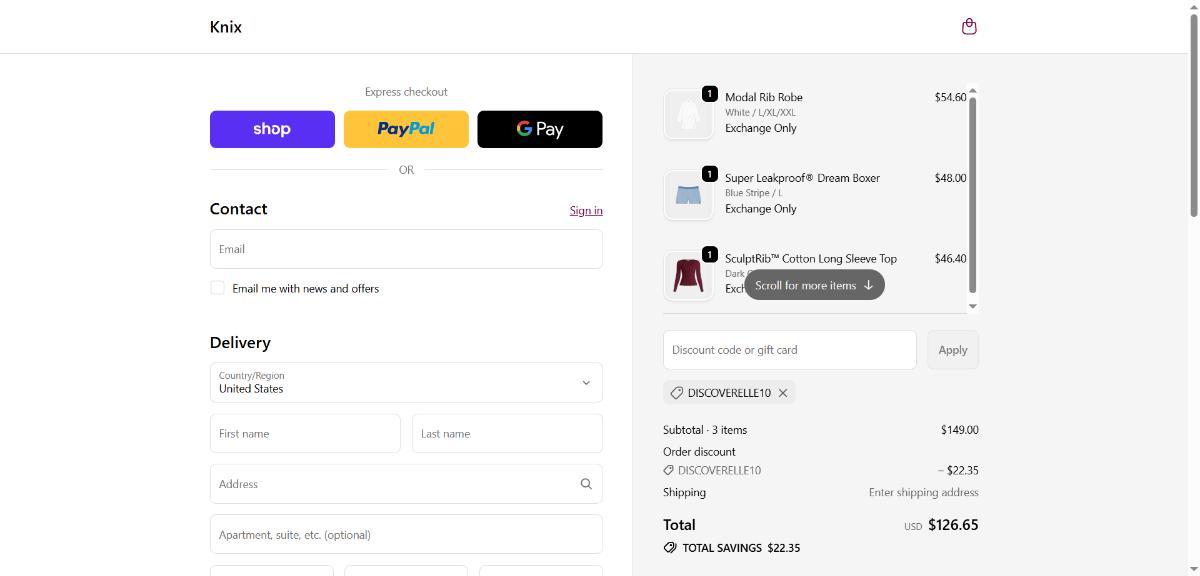Remove the DISCOVERELLE10 discount code
The height and width of the screenshot is (576, 1200).
[x=783, y=393]
